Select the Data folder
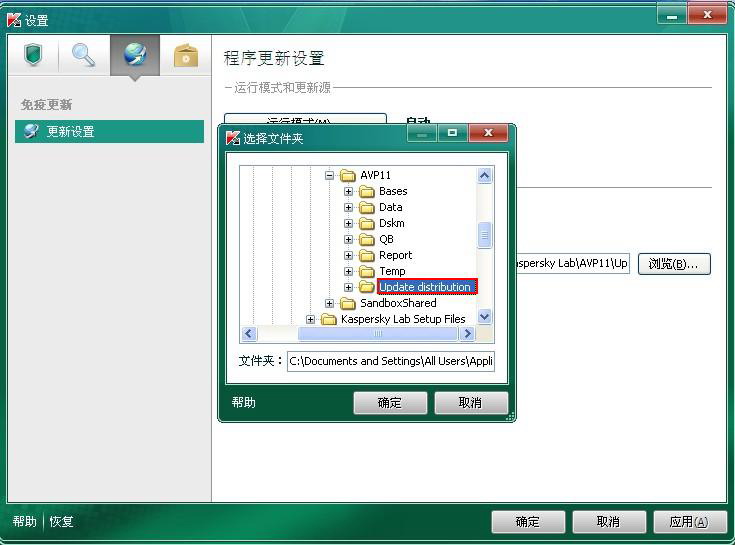This screenshot has width=735, height=545. point(390,207)
